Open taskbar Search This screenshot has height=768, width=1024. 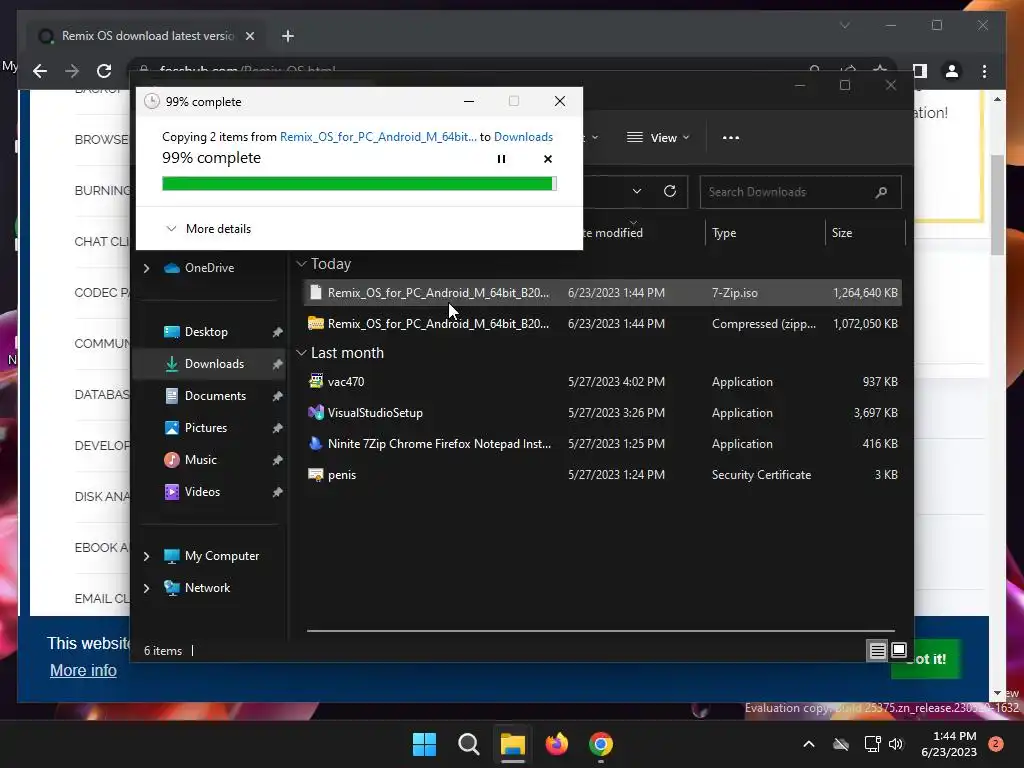tap(468, 744)
